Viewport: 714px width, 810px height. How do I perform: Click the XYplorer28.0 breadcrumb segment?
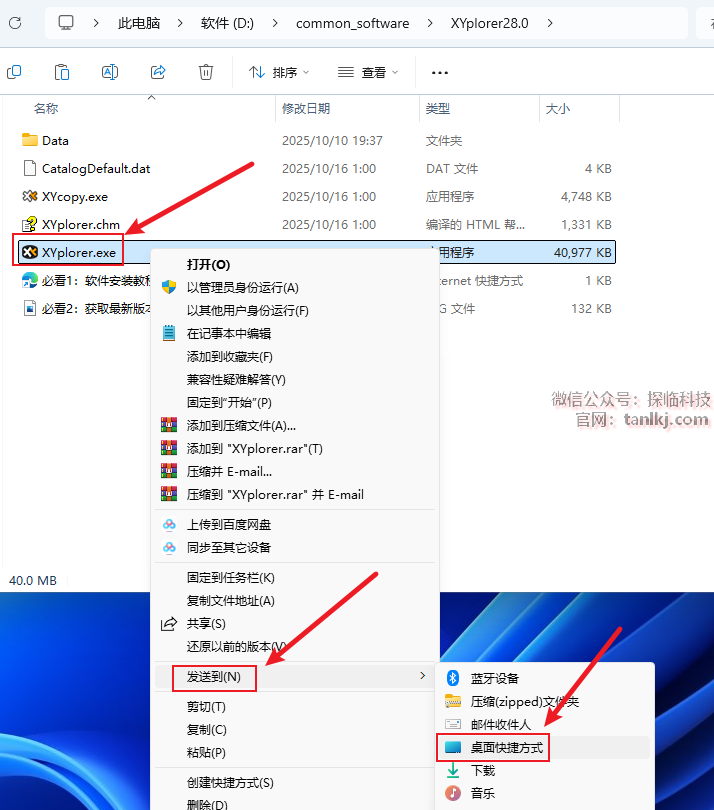[x=489, y=23]
